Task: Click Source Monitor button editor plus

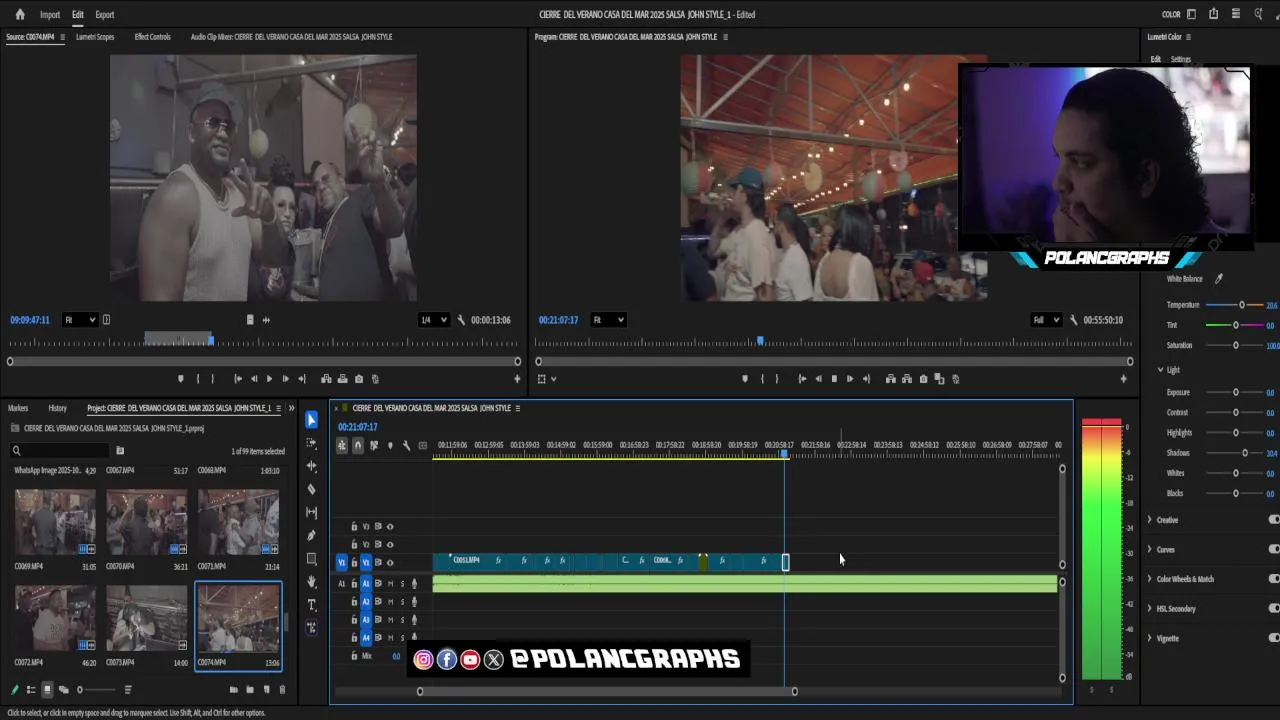Action: tap(517, 379)
